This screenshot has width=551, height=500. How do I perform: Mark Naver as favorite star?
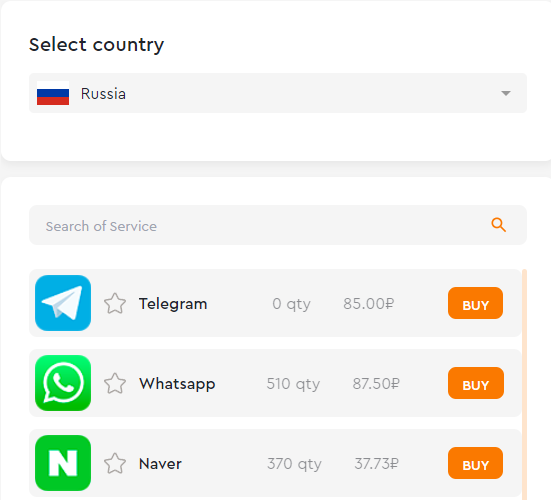[x=115, y=463]
